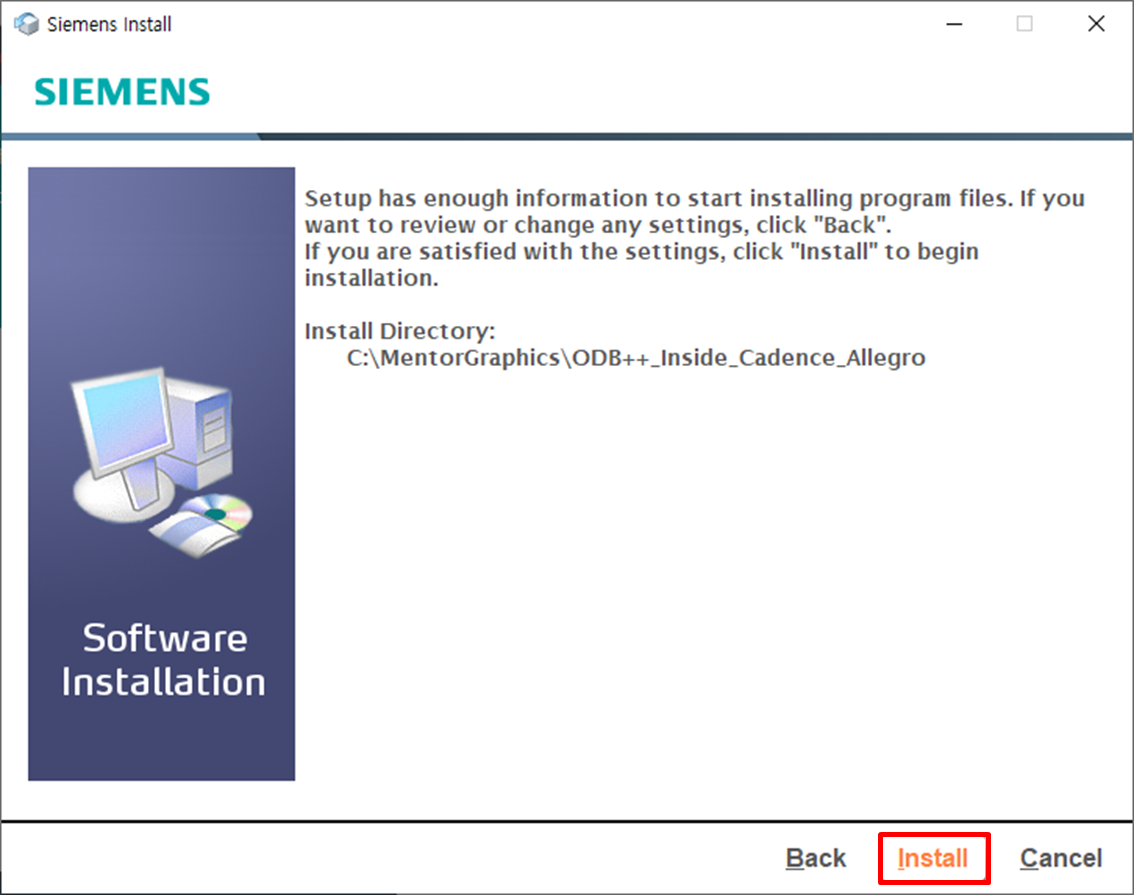1134x895 pixels.
Task: Close the Siemens Install window
Action: coord(1096,24)
